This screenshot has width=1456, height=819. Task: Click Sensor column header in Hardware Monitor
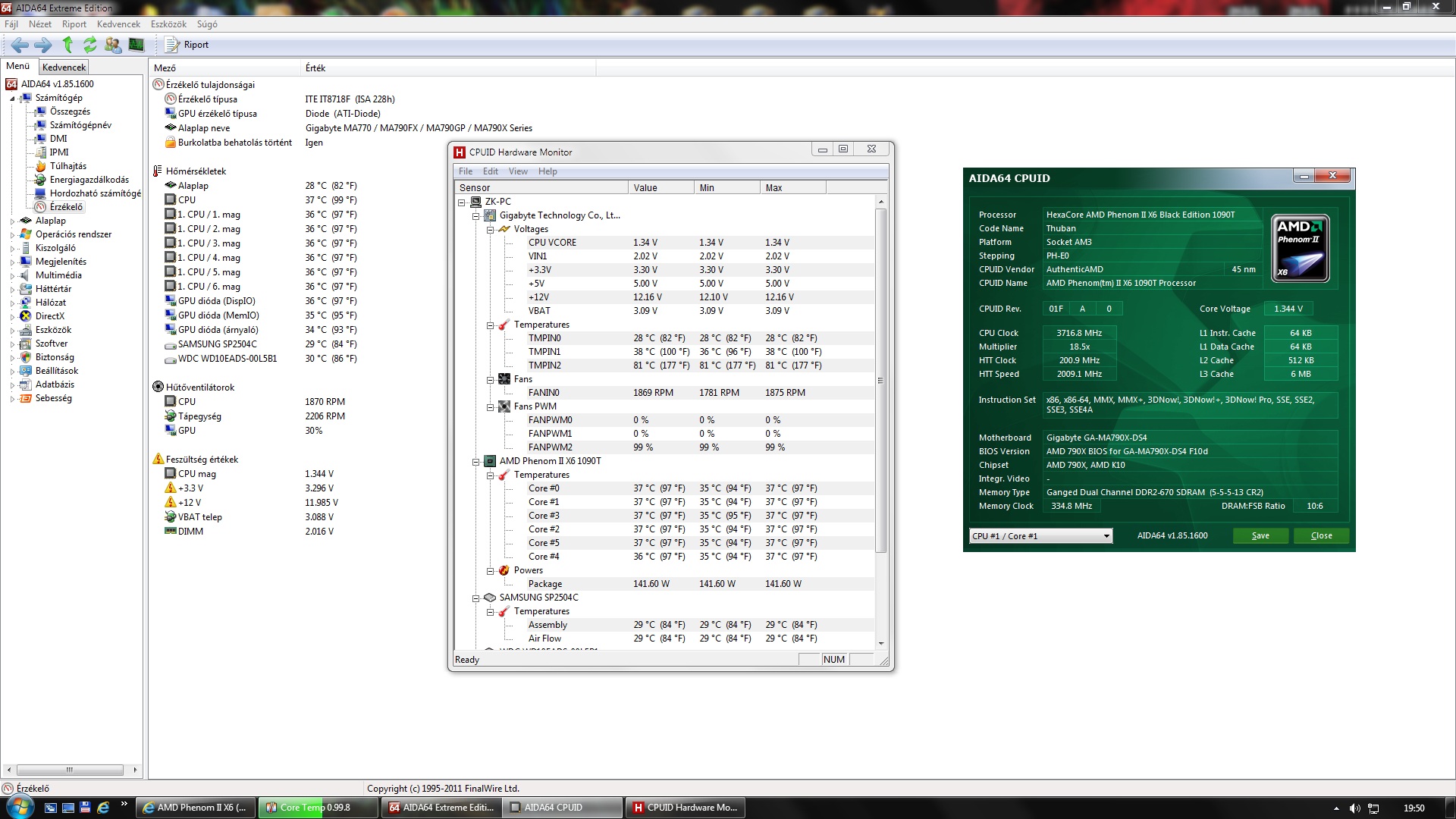pos(541,187)
